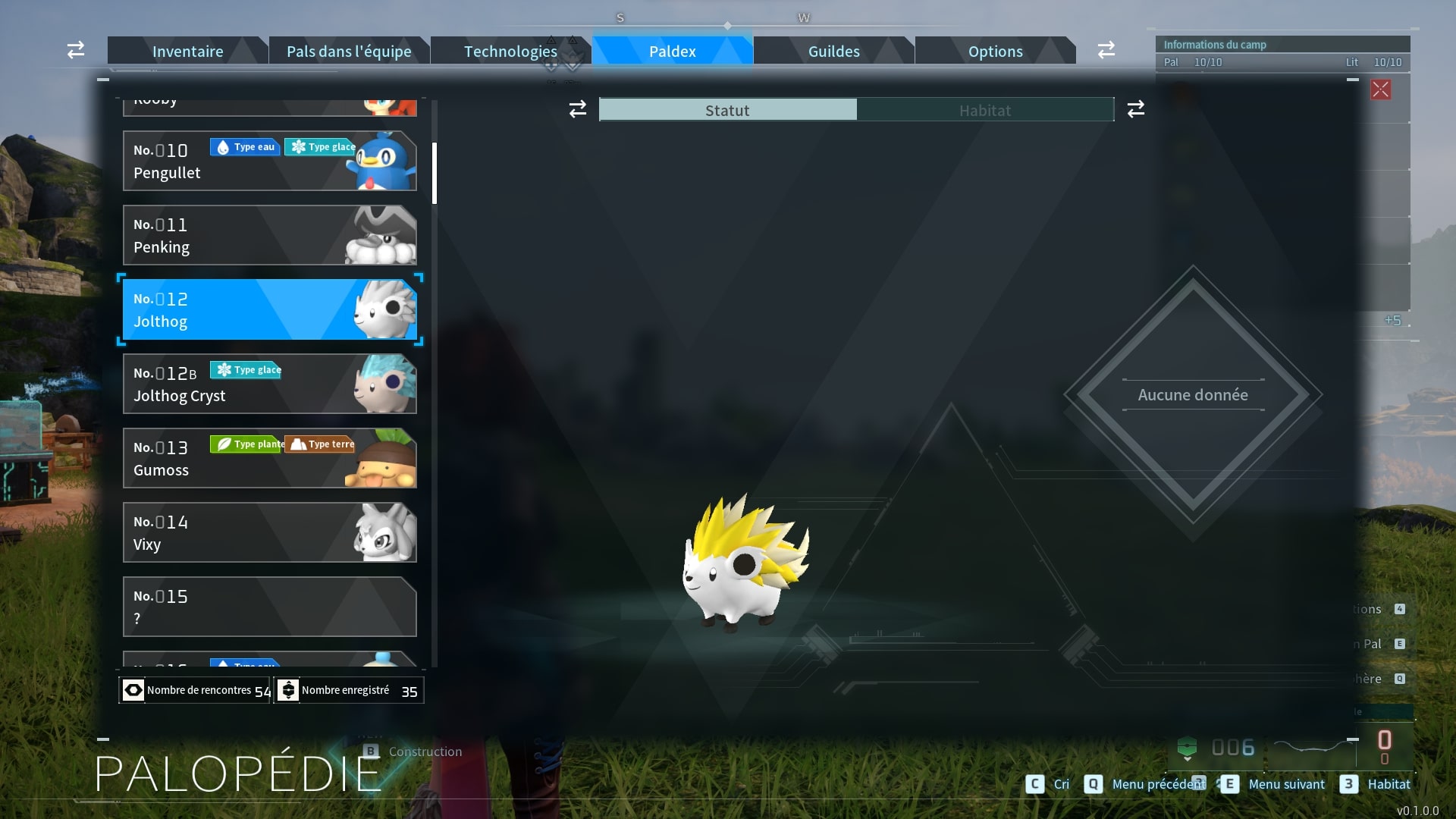Click the Paldex list scrollbar
Viewport: 1456px width, 819px height.
(x=435, y=173)
